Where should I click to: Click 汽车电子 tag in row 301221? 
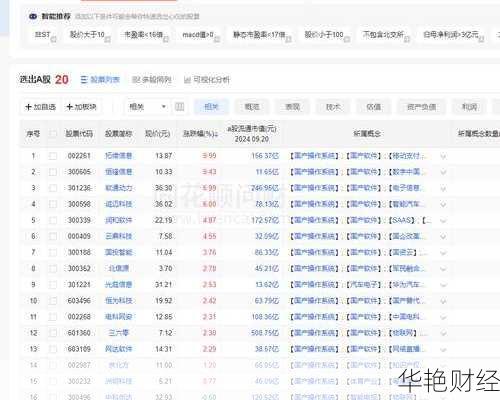(364, 285)
